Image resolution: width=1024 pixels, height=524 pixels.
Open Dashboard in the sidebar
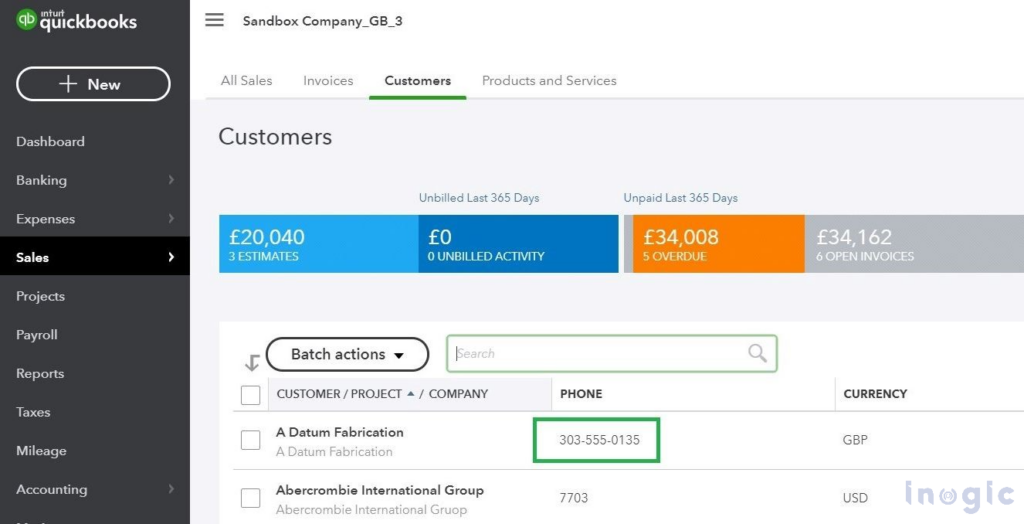tap(50, 142)
